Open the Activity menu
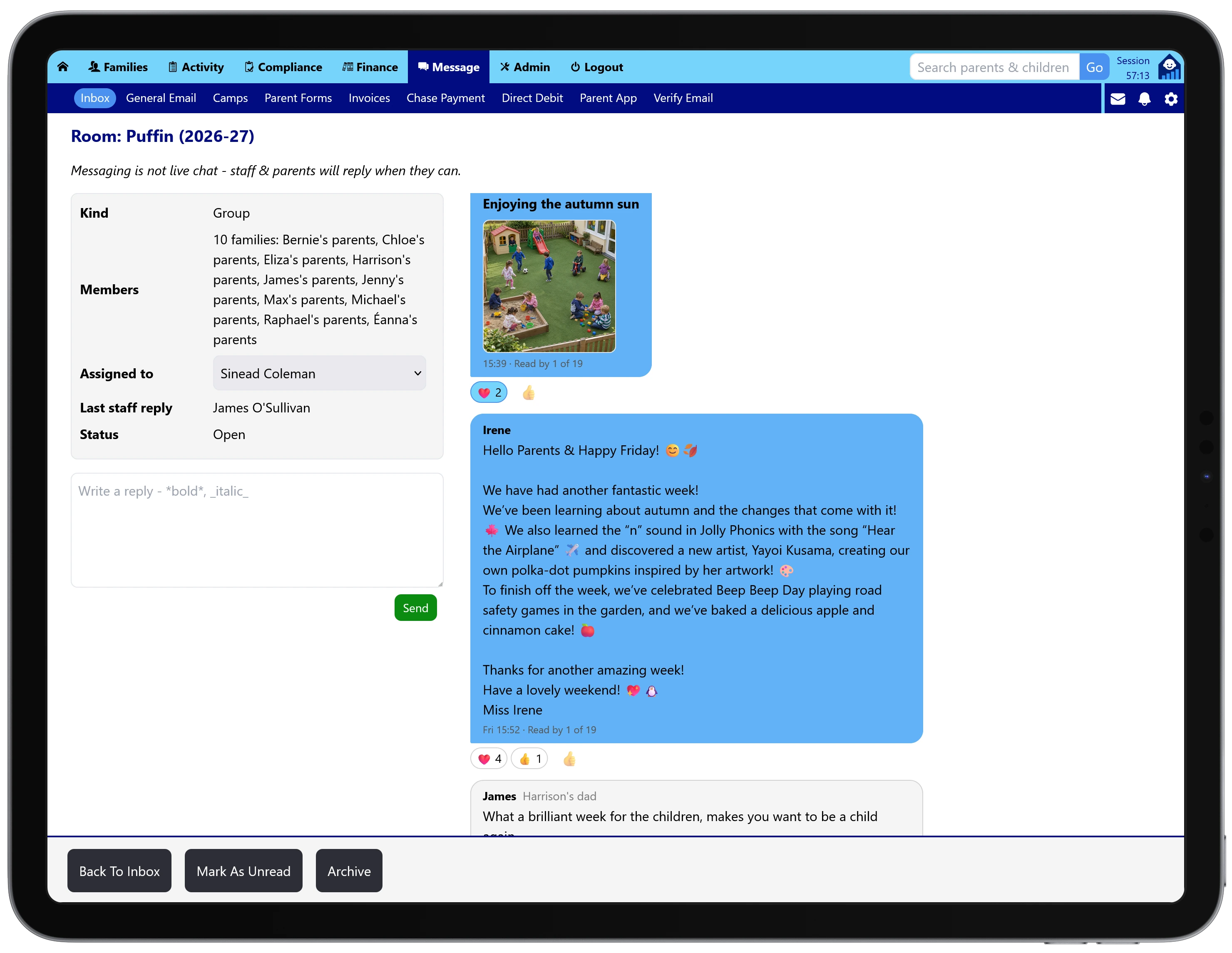The width and height of the screenshot is (1232, 953). point(196,67)
